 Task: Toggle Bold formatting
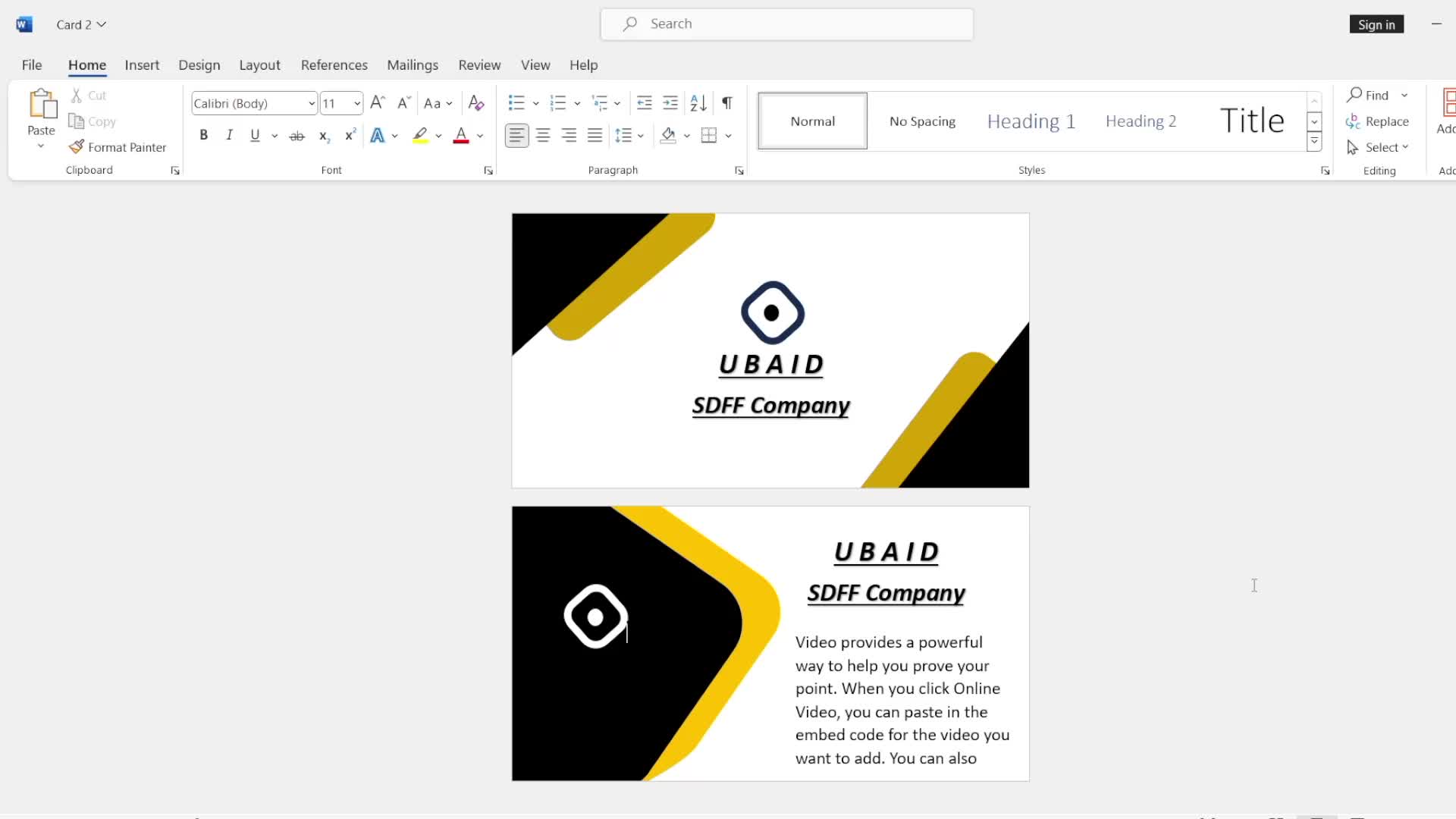click(203, 136)
